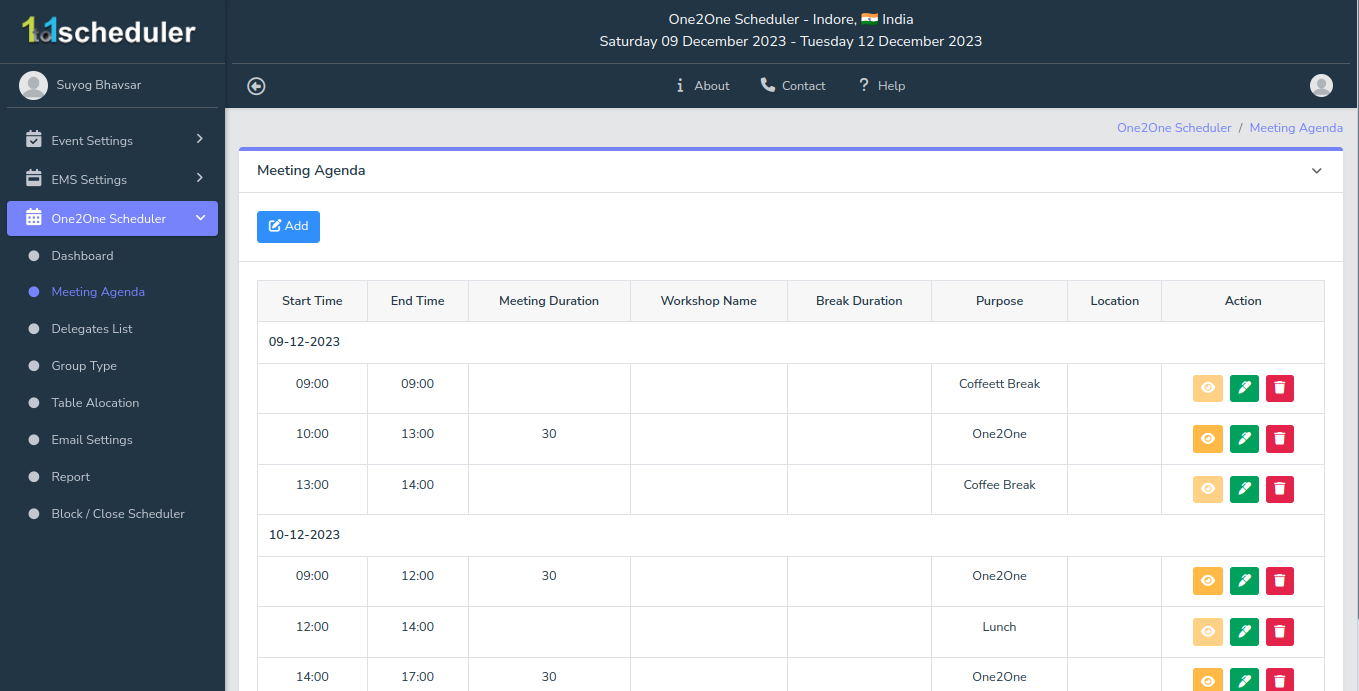View the 12:00 Lunch entry details

coord(1208,632)
